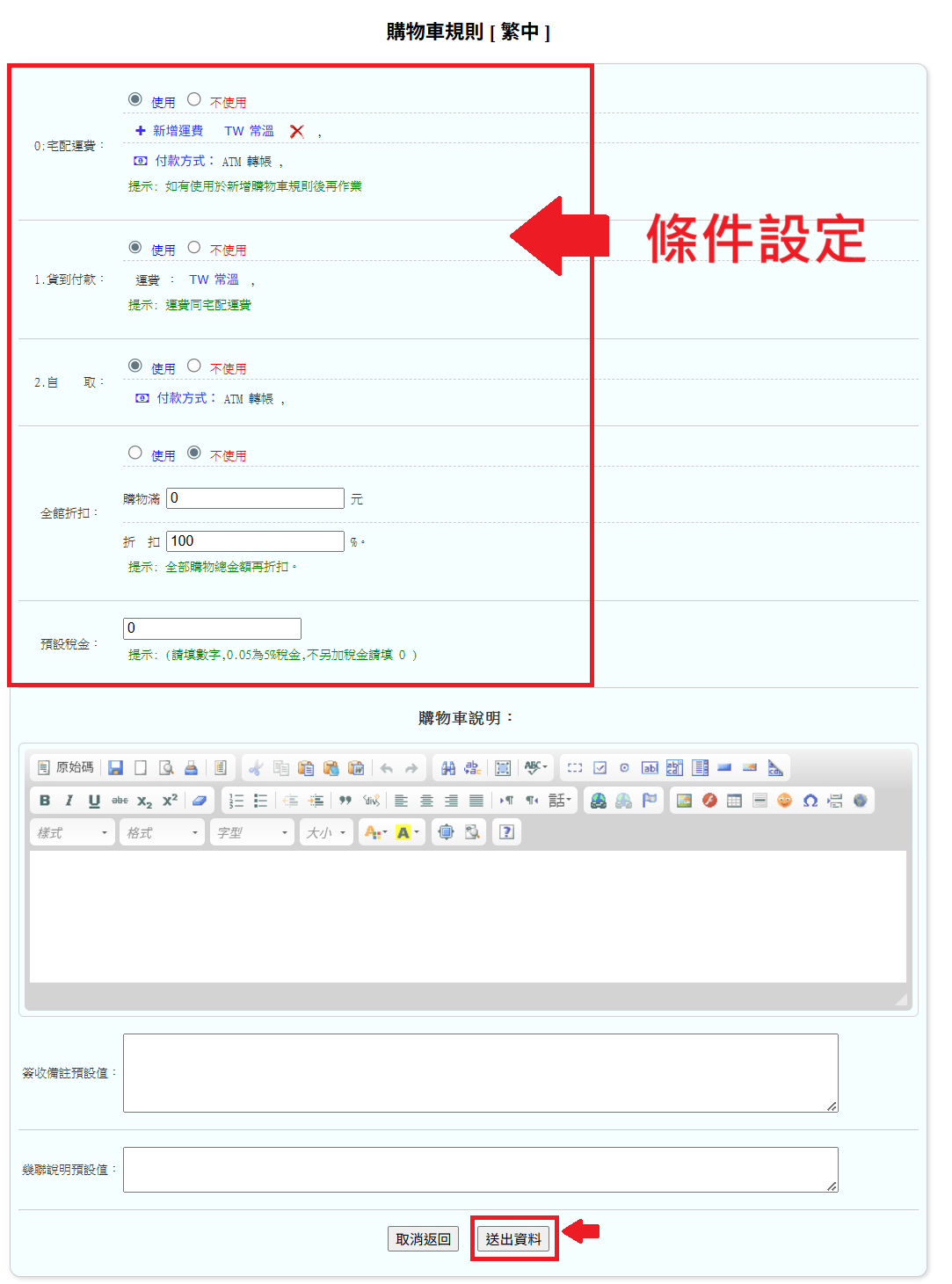Image resolution: width=952 pixels, height=1284 pixels.
Task: Open the 大小 font size dropdown
Action: (325, 832)
